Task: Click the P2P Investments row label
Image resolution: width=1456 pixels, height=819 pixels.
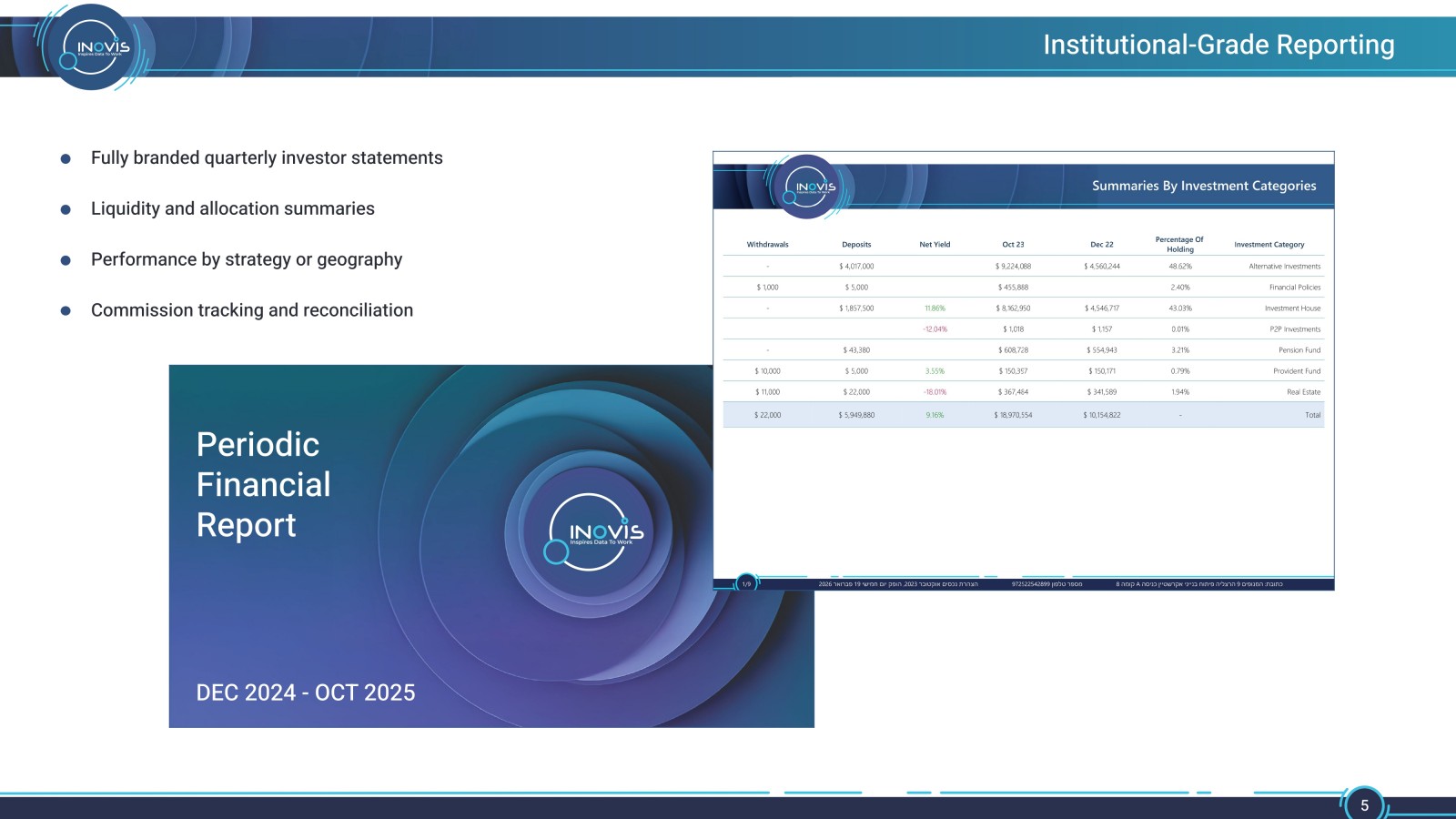Action: (1295, 329)
